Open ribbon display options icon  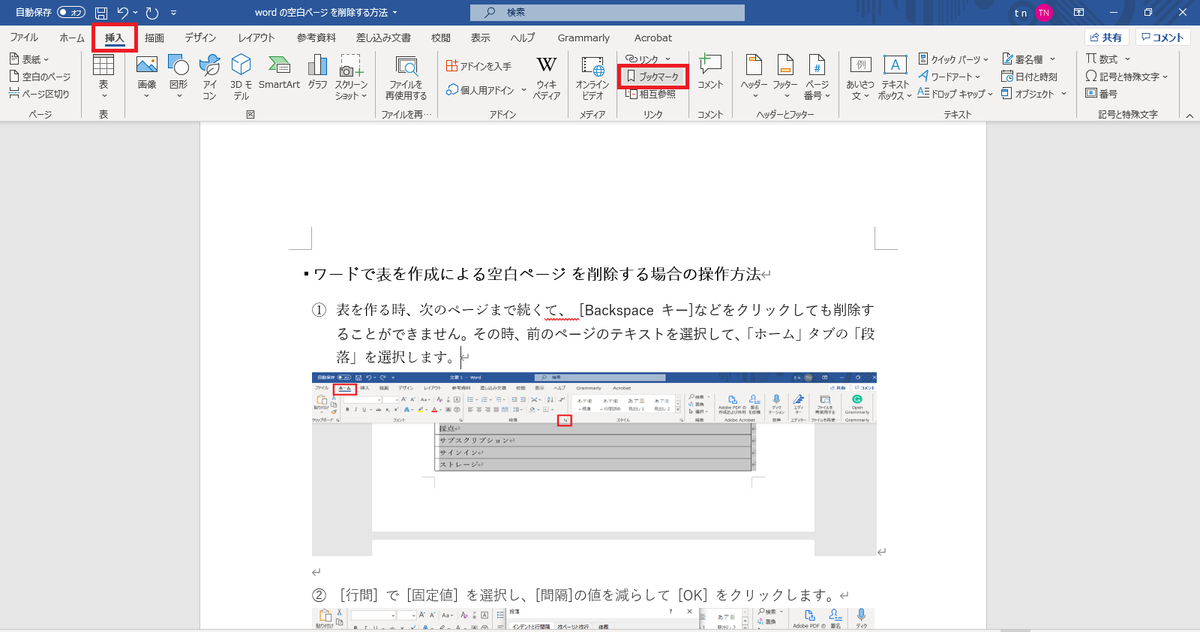click(1078, 13)
